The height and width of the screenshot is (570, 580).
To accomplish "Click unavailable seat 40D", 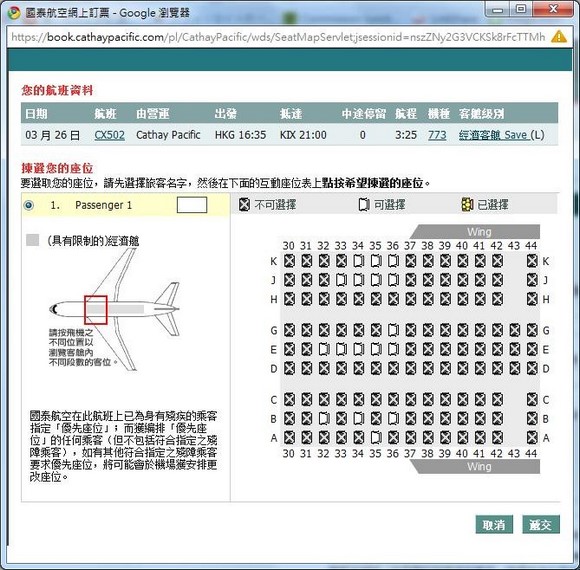I will (462, 368).
